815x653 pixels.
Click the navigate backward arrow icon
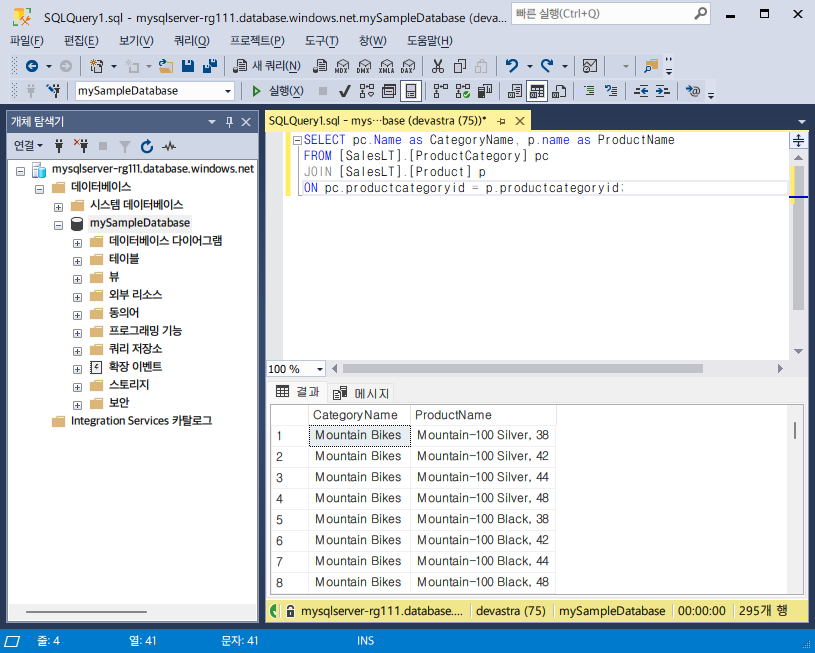click(x=32, y=66)
